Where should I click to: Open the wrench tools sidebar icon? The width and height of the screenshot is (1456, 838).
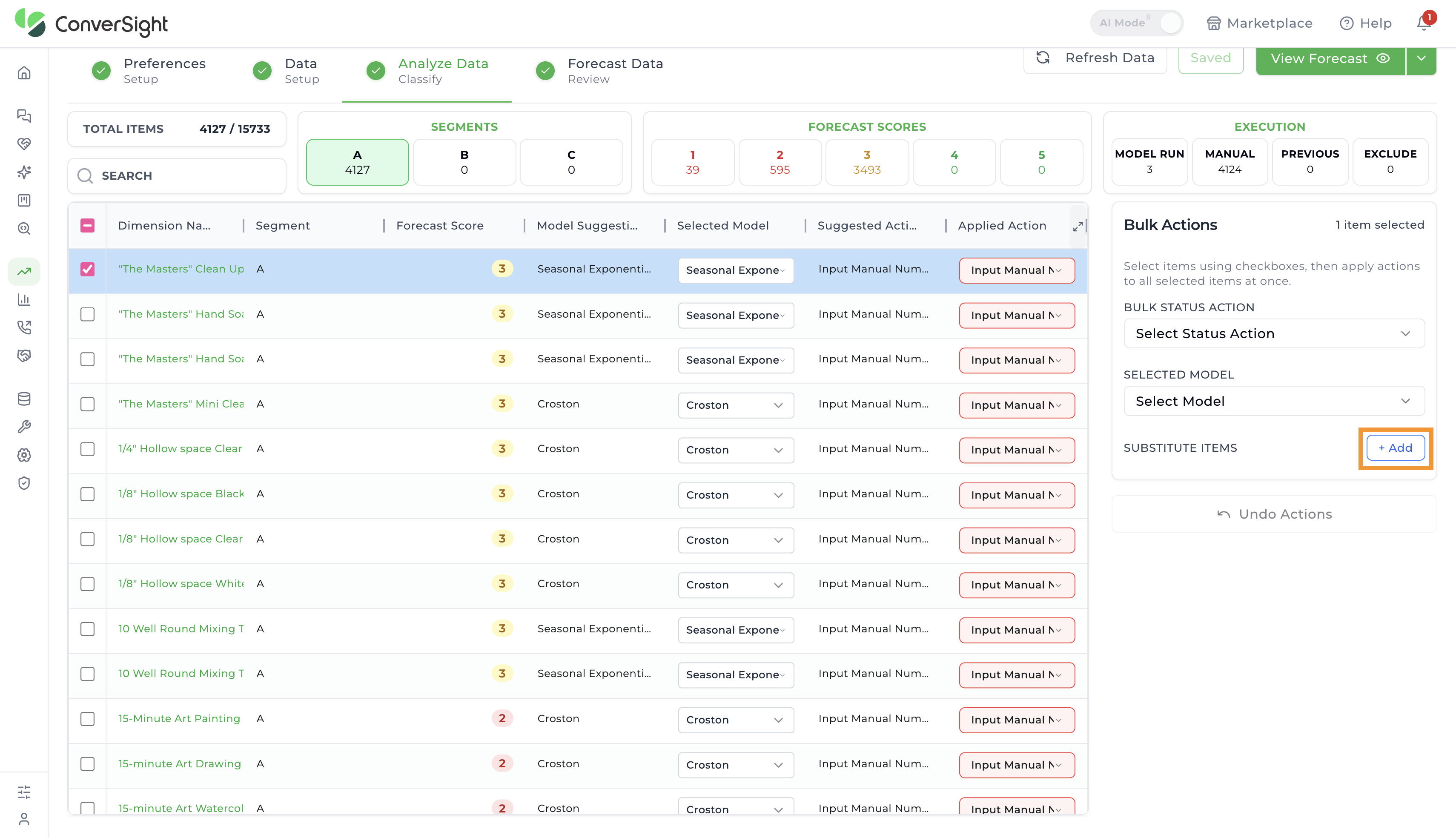(24, 427)
